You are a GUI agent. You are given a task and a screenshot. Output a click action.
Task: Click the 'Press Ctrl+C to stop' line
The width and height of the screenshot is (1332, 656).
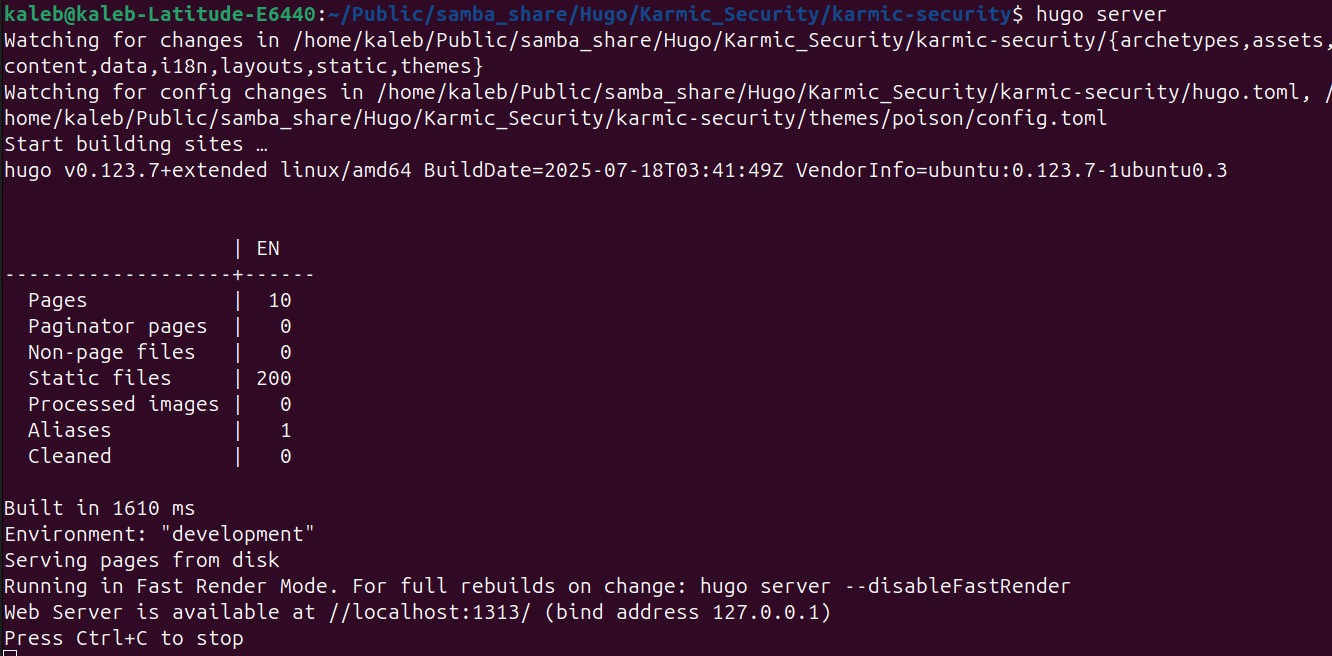(x=124, y=638)
